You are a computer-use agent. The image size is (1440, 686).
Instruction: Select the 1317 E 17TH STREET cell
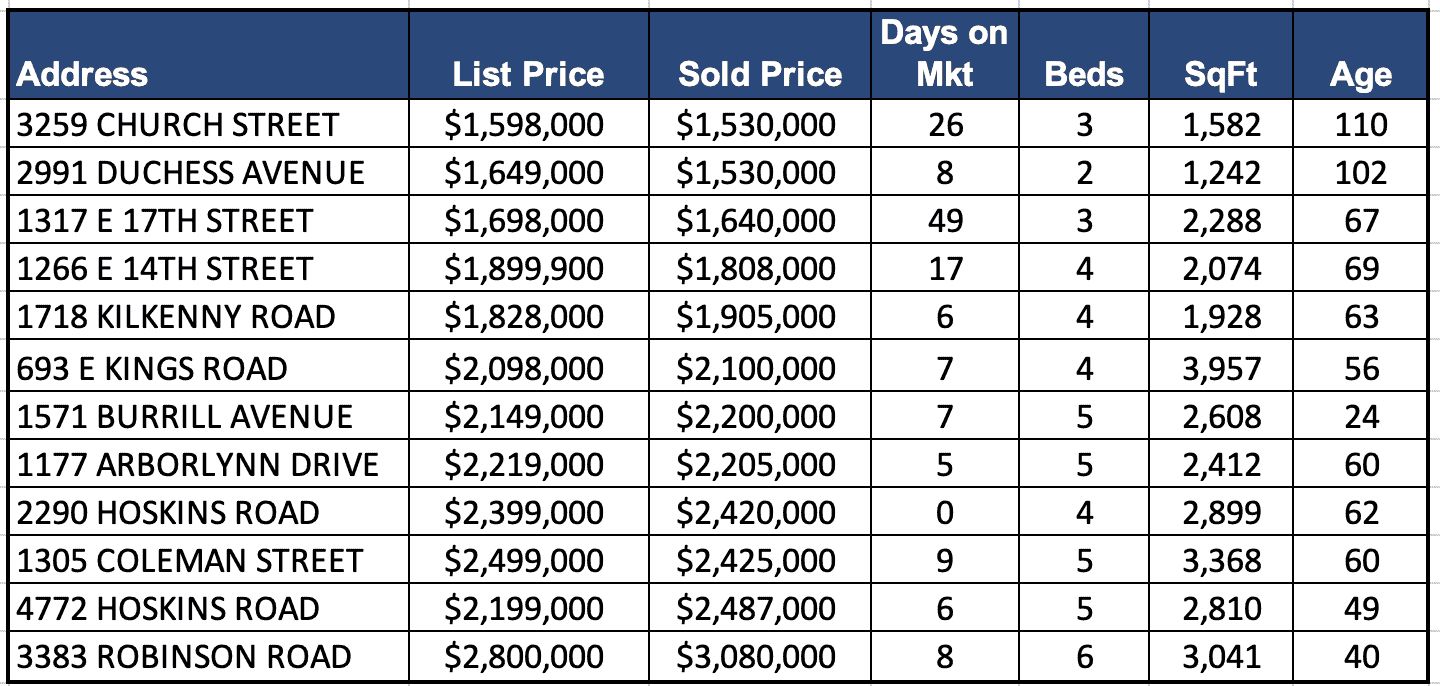pyautogui.click(x=165, y=221)
